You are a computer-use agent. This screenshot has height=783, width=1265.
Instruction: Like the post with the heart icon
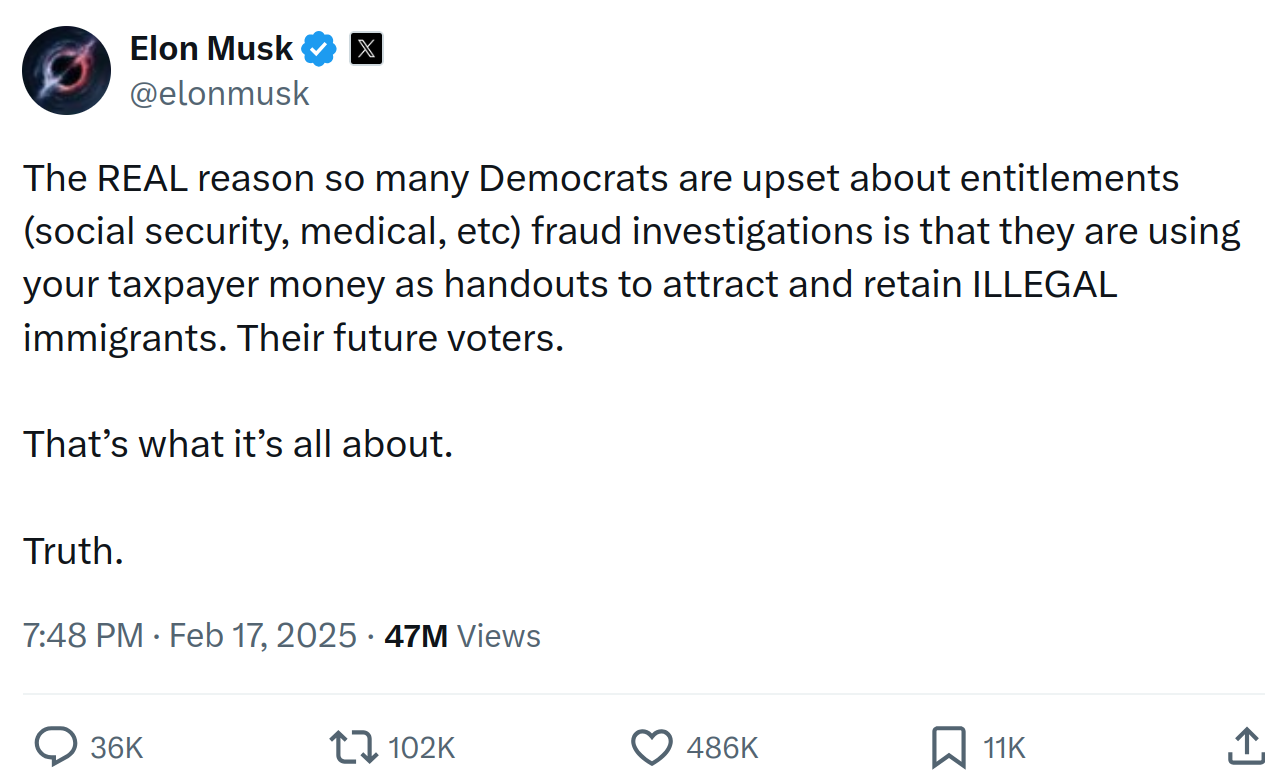pos(653,747)
